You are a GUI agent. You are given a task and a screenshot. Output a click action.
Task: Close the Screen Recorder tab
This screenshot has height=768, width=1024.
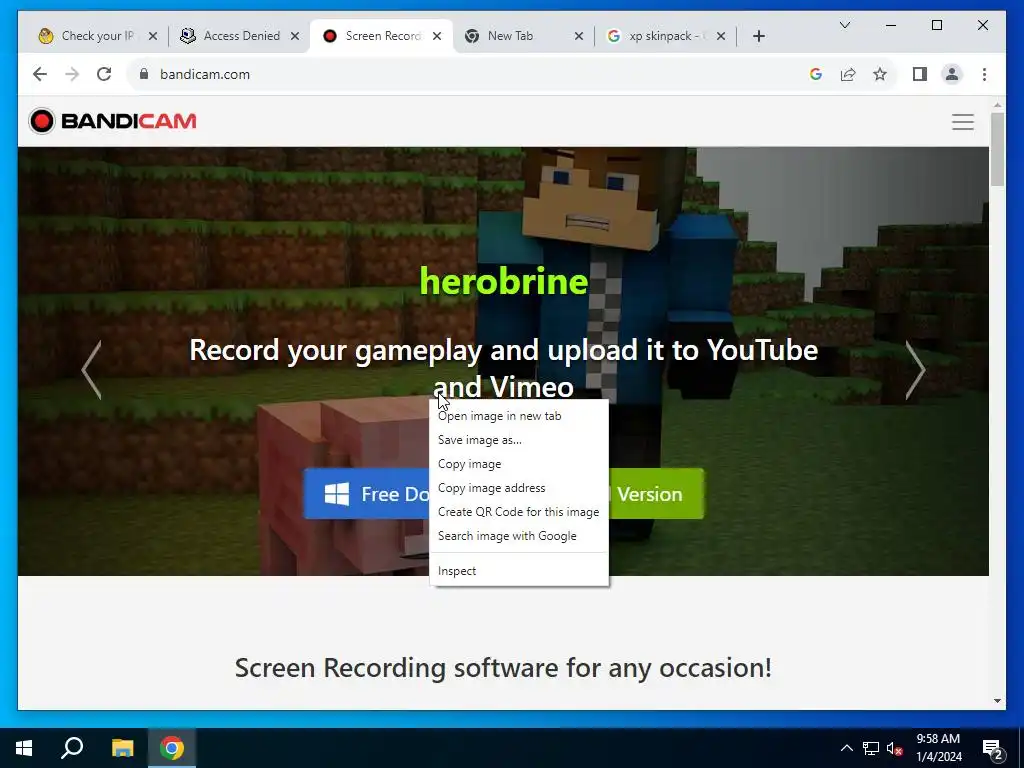[x=437, y=36]
